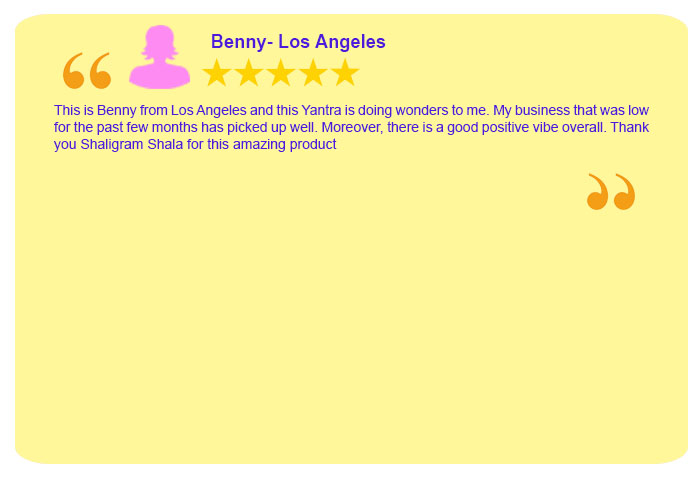Click the second line mentioning positive vibe
Viewport: 700px width, 477px height.
click(351, 127)
